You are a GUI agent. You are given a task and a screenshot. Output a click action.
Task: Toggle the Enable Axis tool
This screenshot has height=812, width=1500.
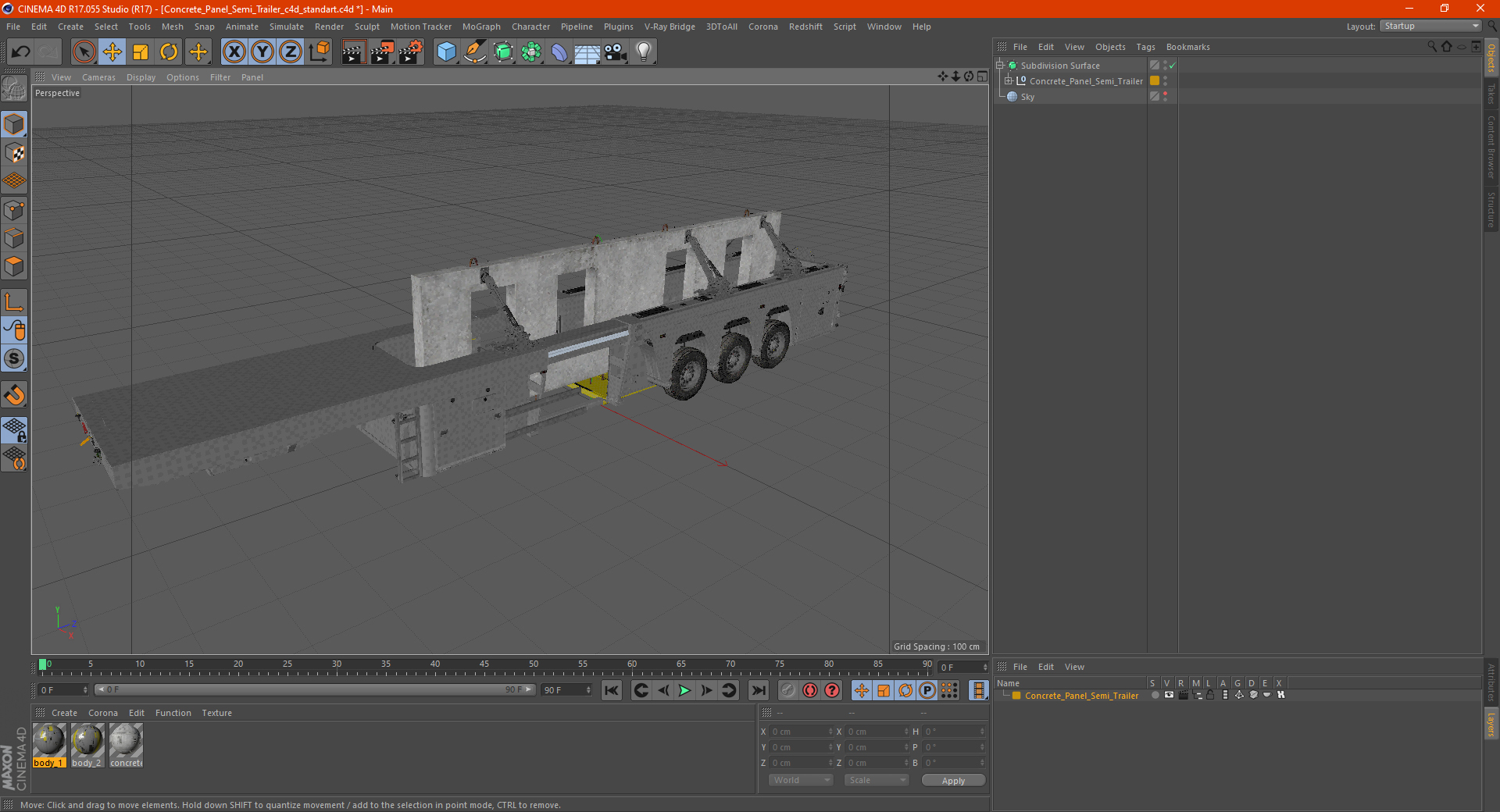(x=15, y=302)
